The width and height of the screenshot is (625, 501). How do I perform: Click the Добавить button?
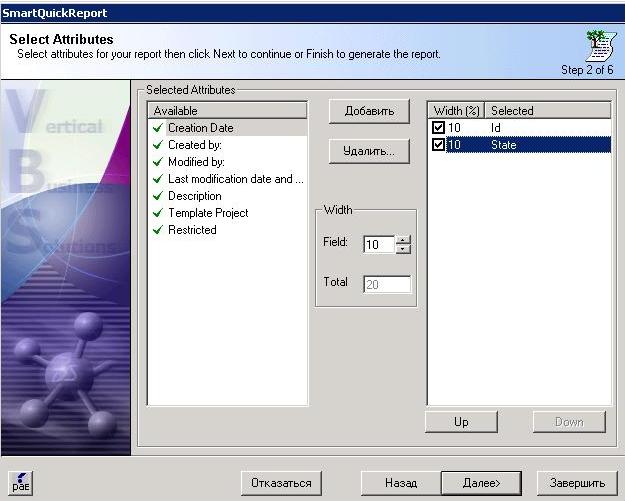[x=369, y=111]
